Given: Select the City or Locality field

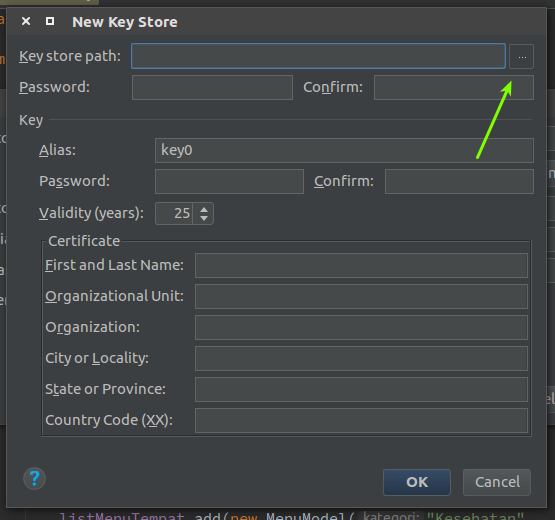Looking at the screenshot, I should pos(361,359).
